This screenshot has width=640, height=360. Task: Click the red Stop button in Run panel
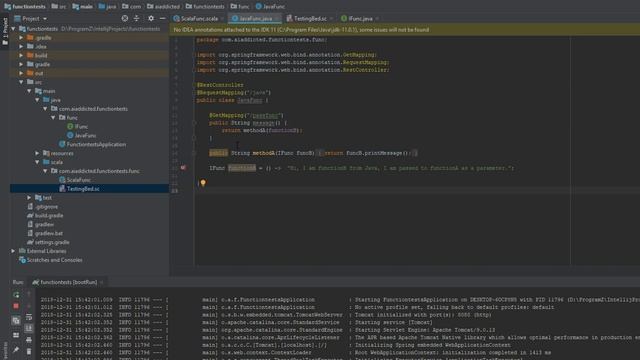[16, 306]
